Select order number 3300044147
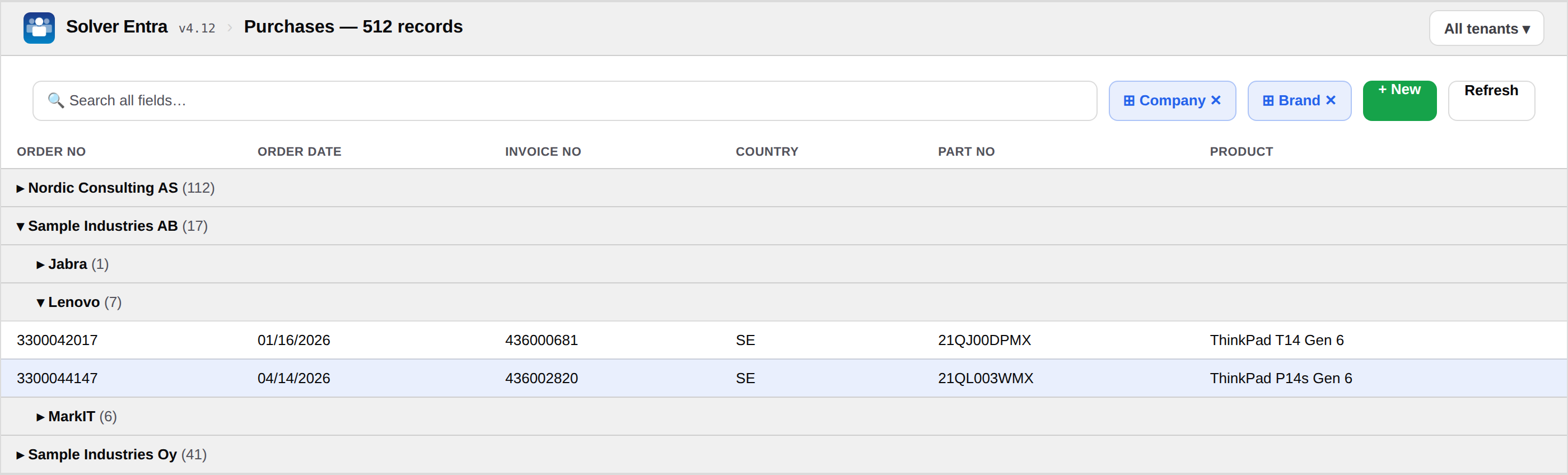Screen dimensions: 1568x475 tap(57, 378)
